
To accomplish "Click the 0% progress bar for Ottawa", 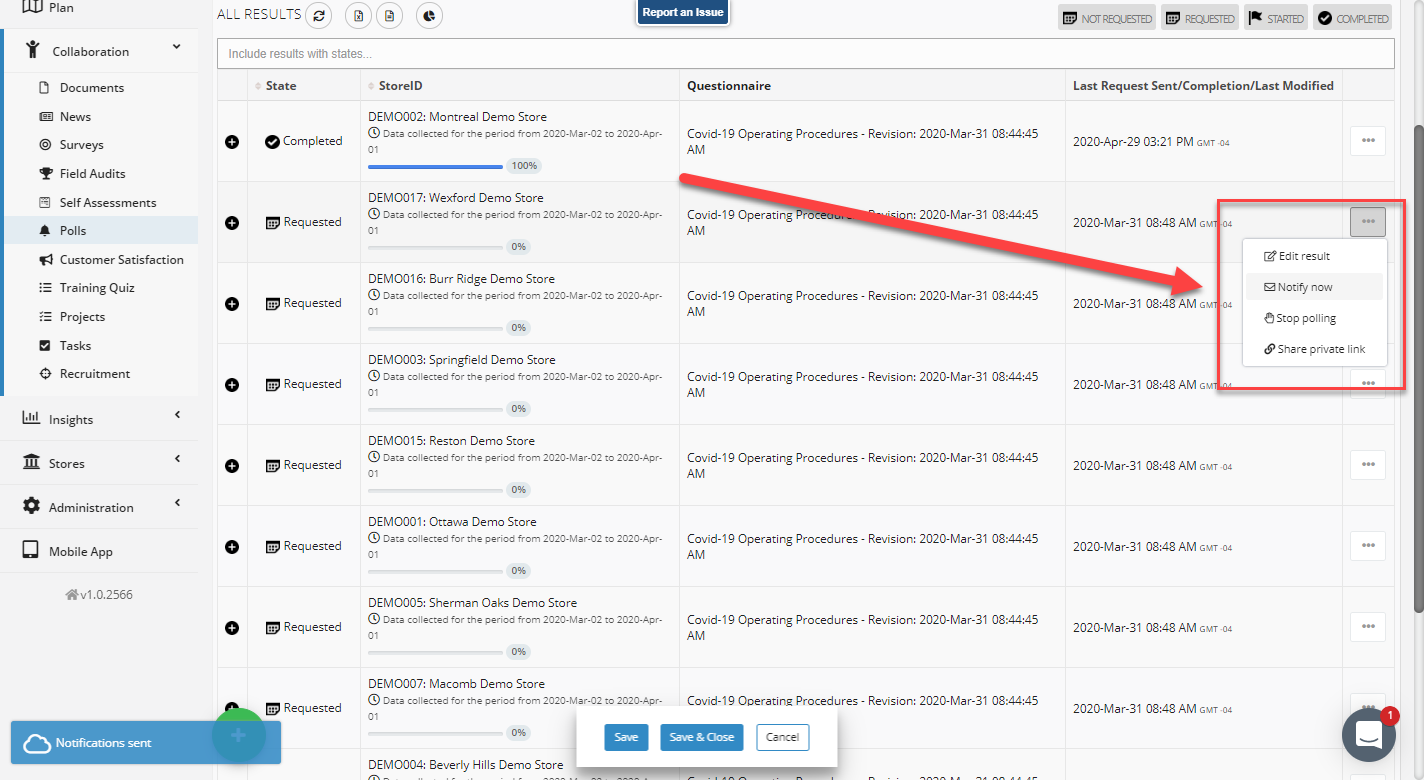I will [436, 571].
